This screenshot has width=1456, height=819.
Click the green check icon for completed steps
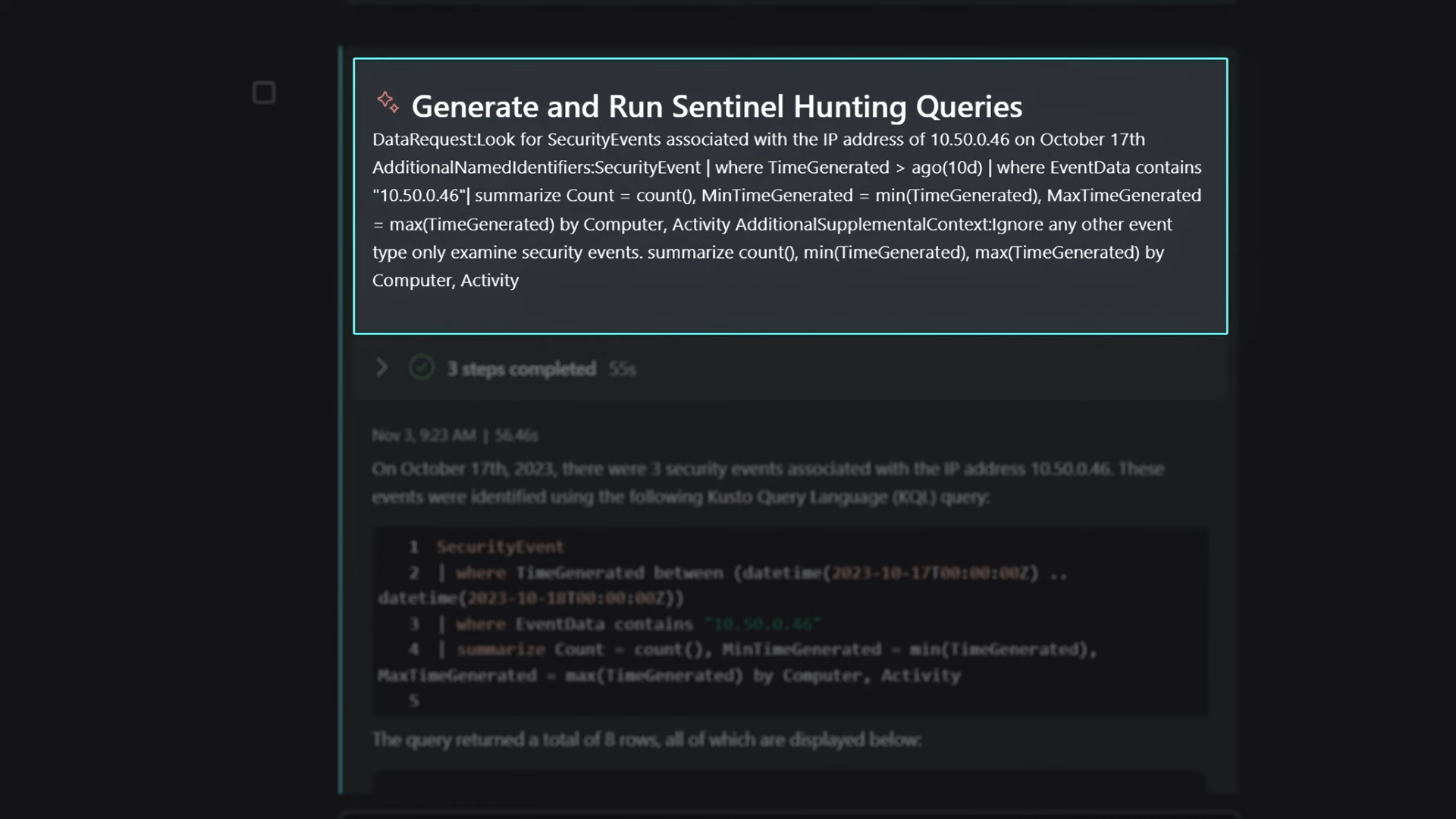coord(422,368)
